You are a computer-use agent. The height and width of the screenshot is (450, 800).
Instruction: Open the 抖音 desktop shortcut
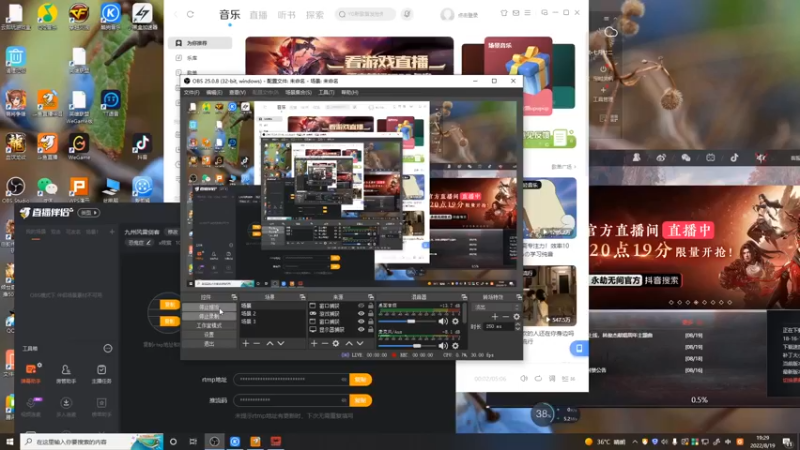(x=142, y=147)
